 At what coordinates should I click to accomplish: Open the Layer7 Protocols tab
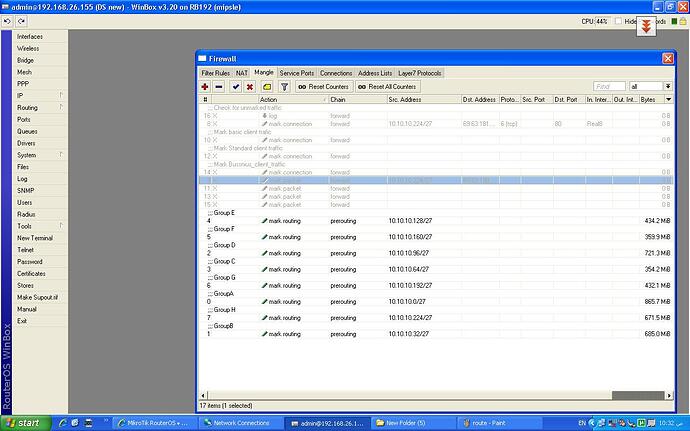419,73
